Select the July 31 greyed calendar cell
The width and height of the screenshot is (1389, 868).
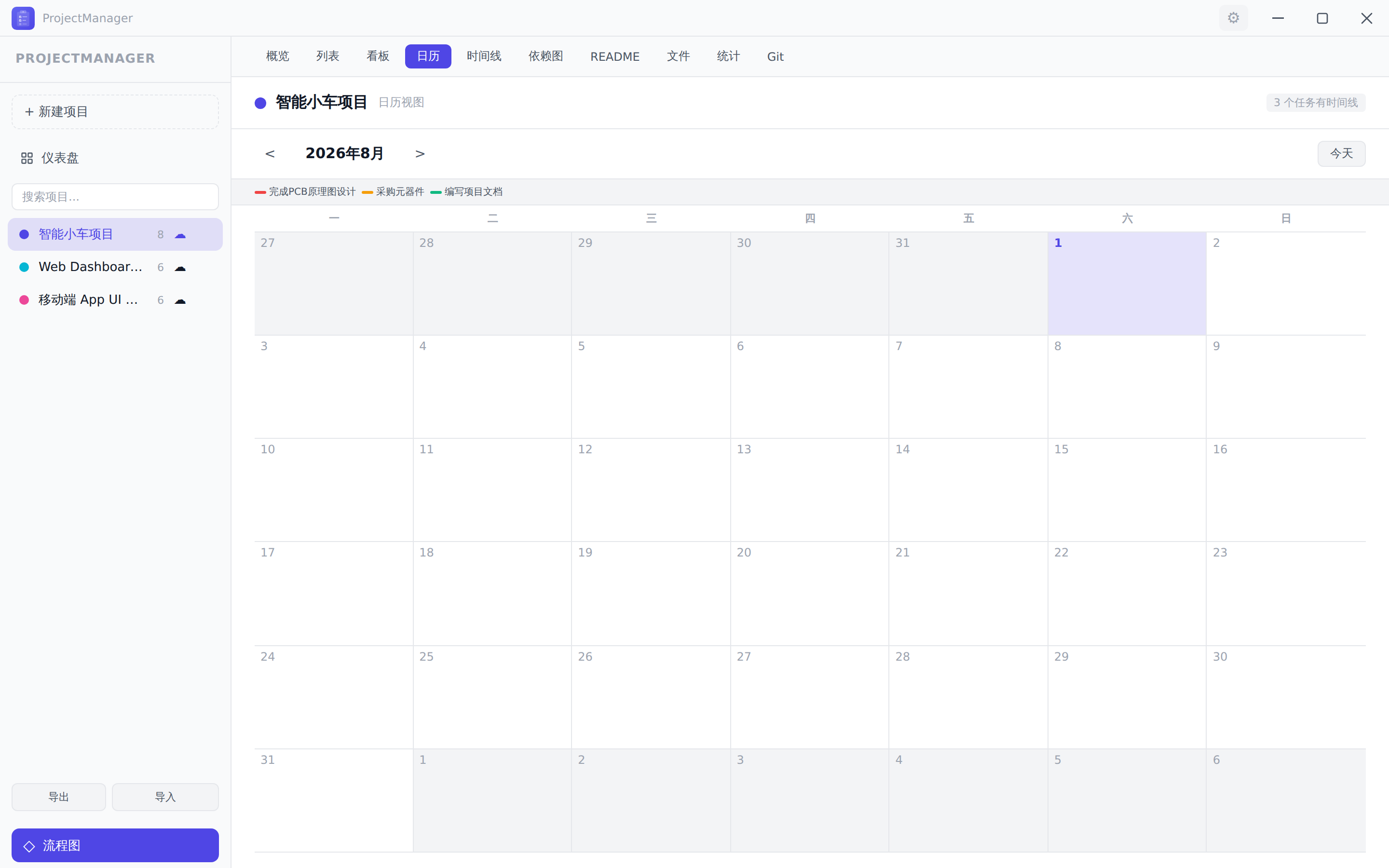(968, 284)
